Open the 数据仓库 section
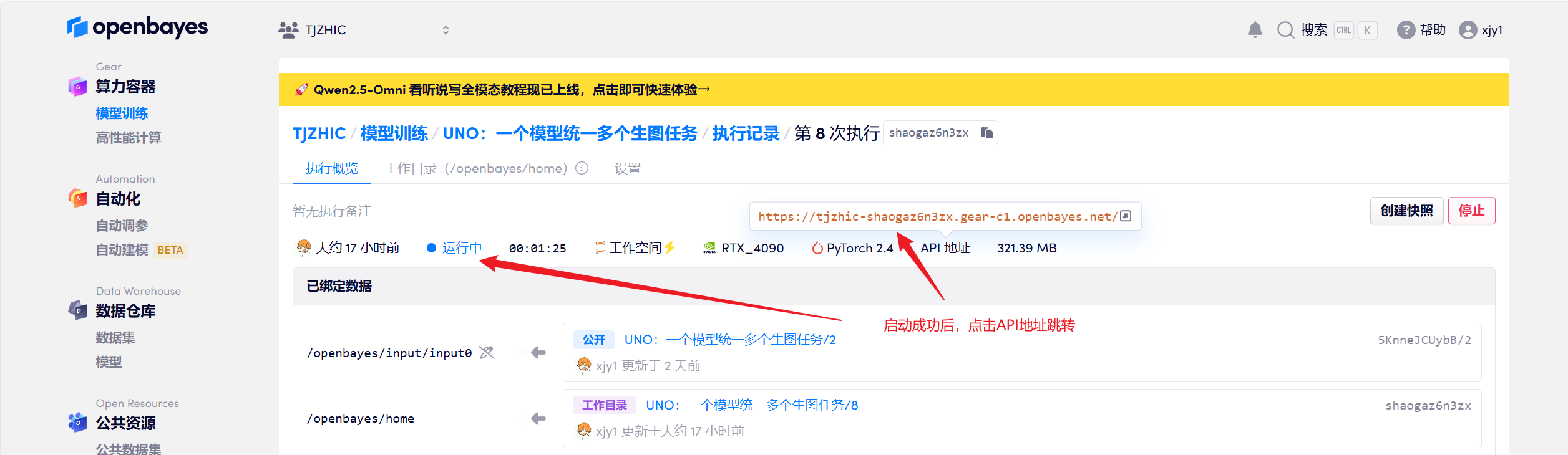 125,311
